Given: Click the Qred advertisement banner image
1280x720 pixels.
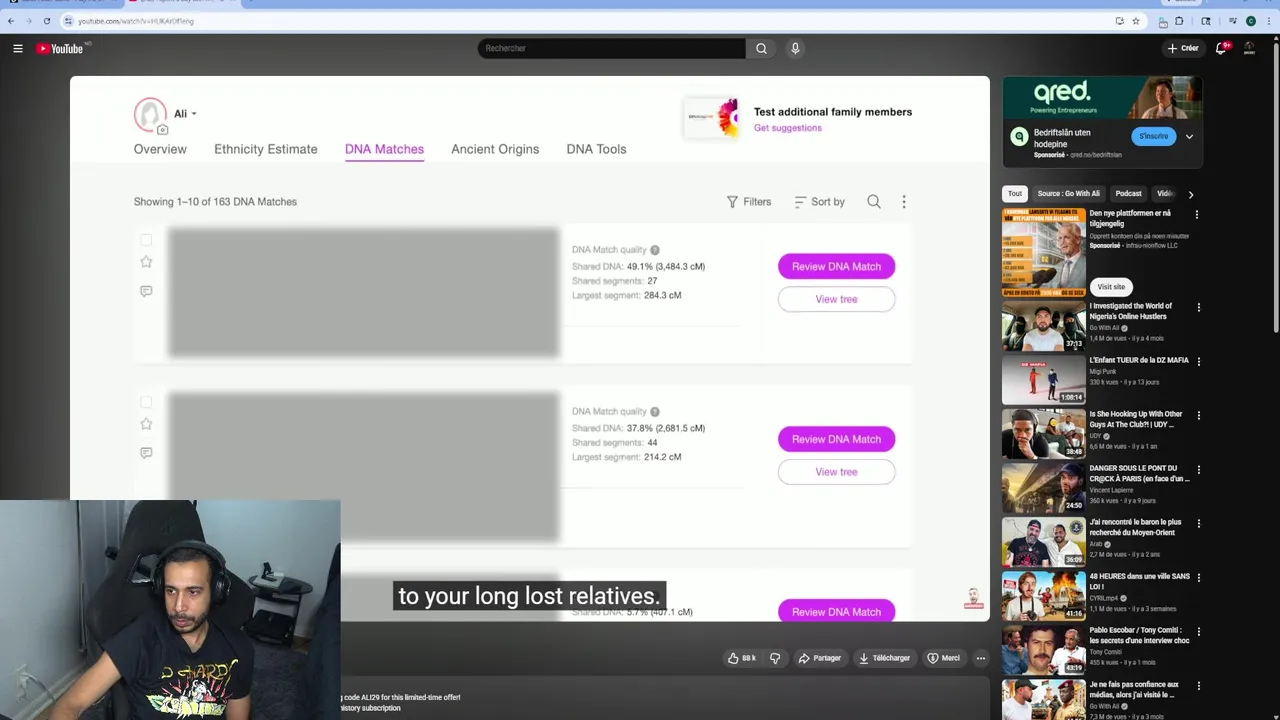Looking at the screenshot, I should (1102, 99).
